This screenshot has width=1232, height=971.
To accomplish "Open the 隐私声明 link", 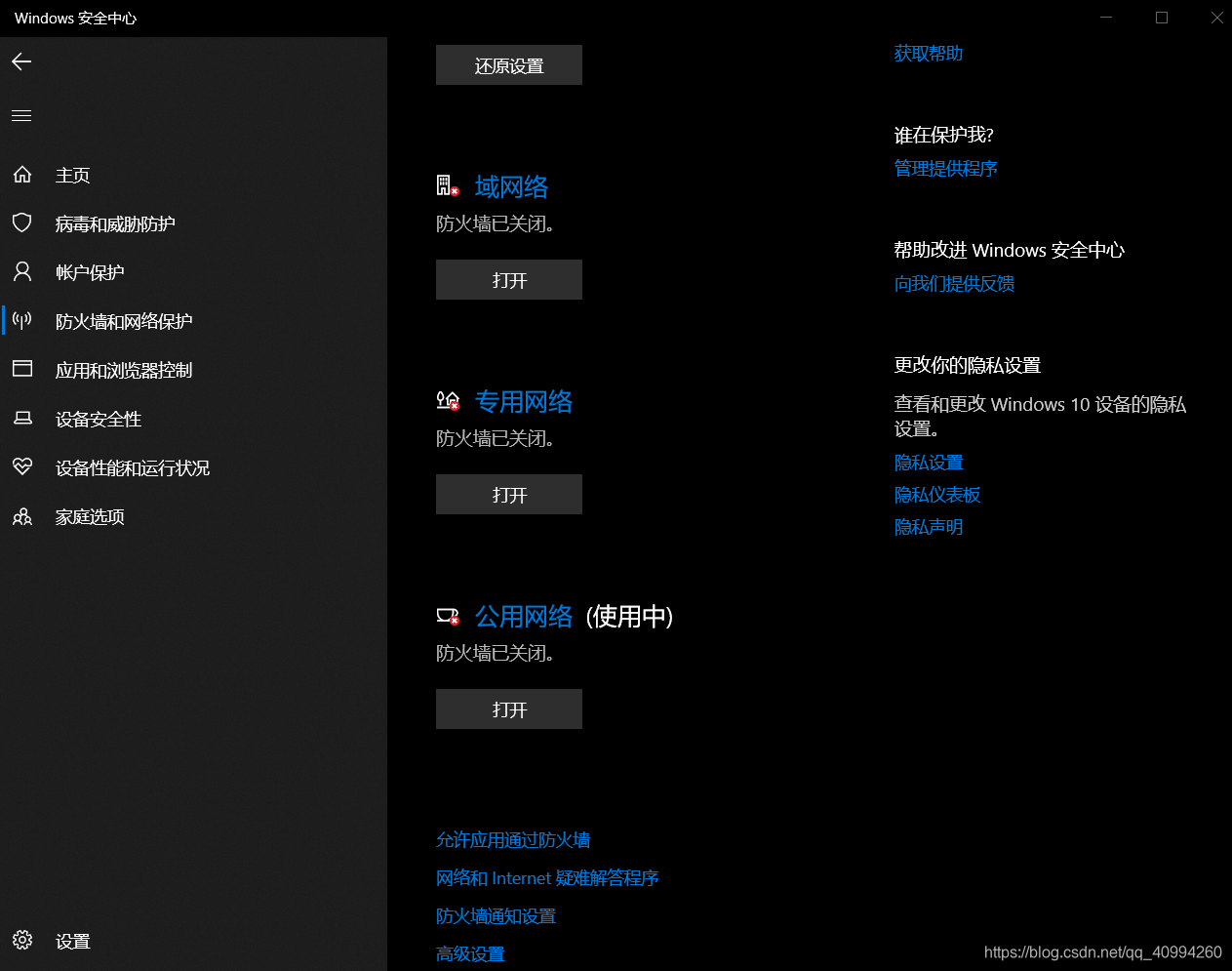I will [929, 526].
